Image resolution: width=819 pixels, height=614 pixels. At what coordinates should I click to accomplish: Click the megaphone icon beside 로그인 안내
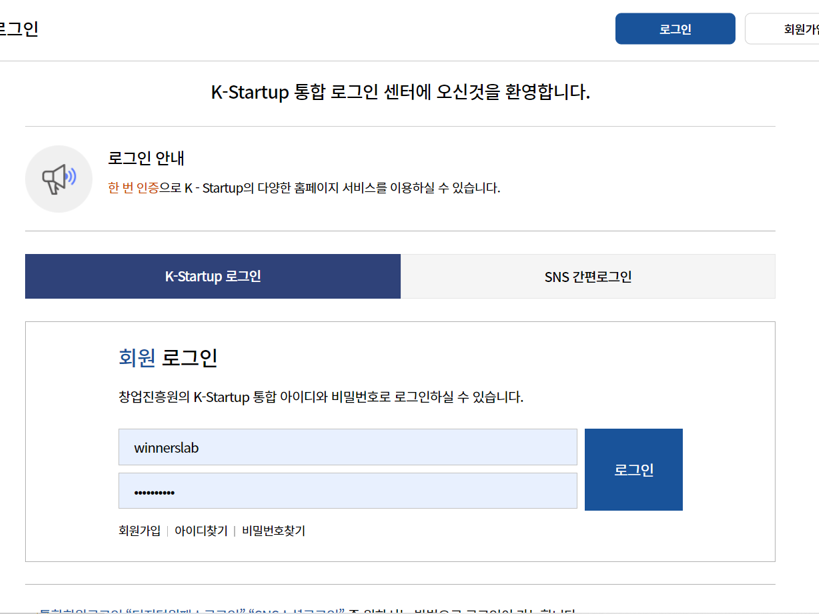coord(59,179)
